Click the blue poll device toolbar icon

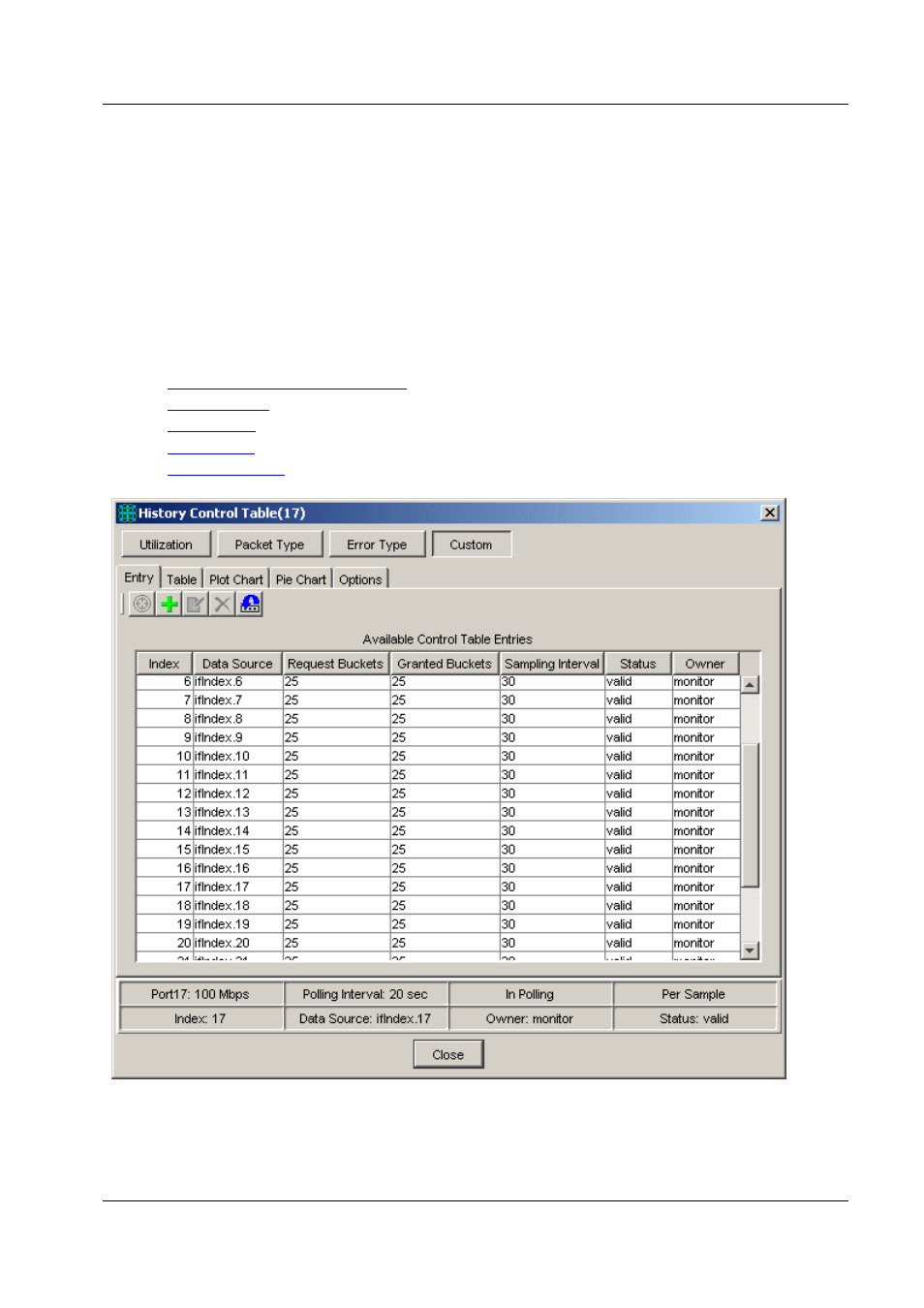click(x=250, y=604)
